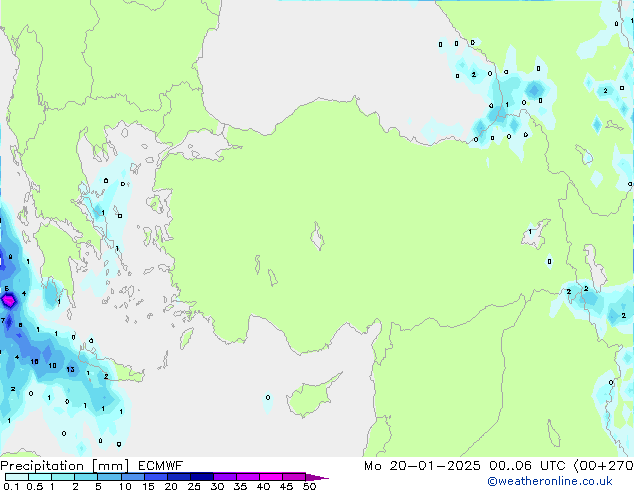Select the ECMWF model label

tap(161, 466)
